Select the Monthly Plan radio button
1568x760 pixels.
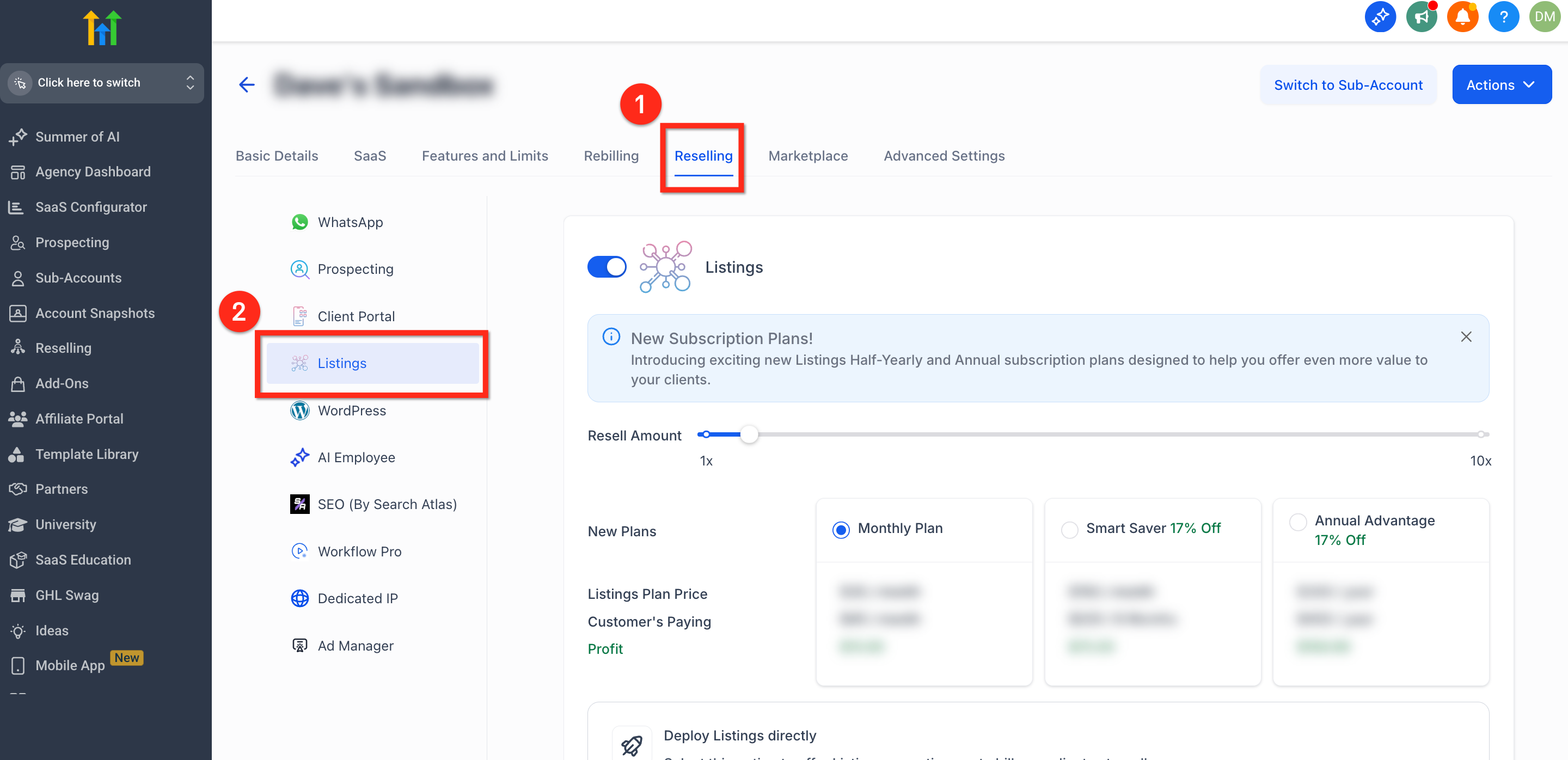841,529
